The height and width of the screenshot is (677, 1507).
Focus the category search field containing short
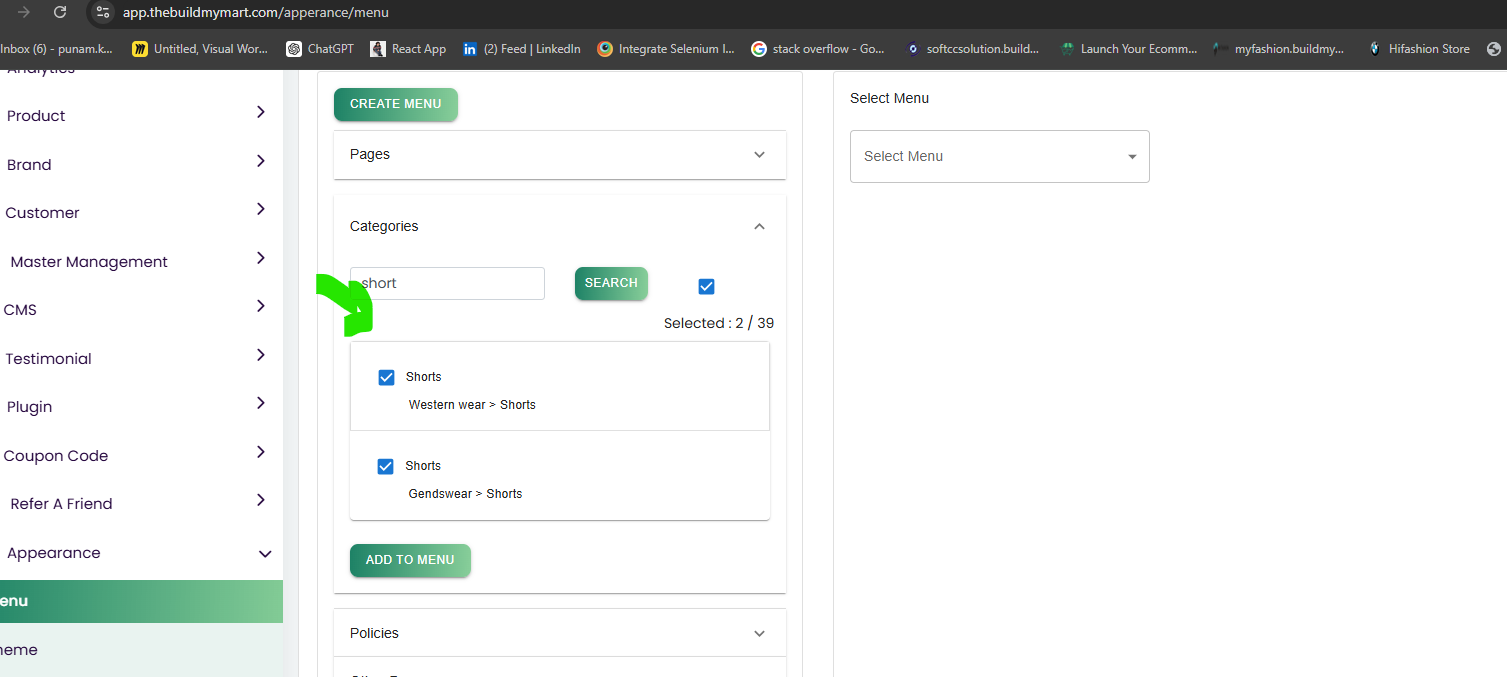click(x=447, y=283)
